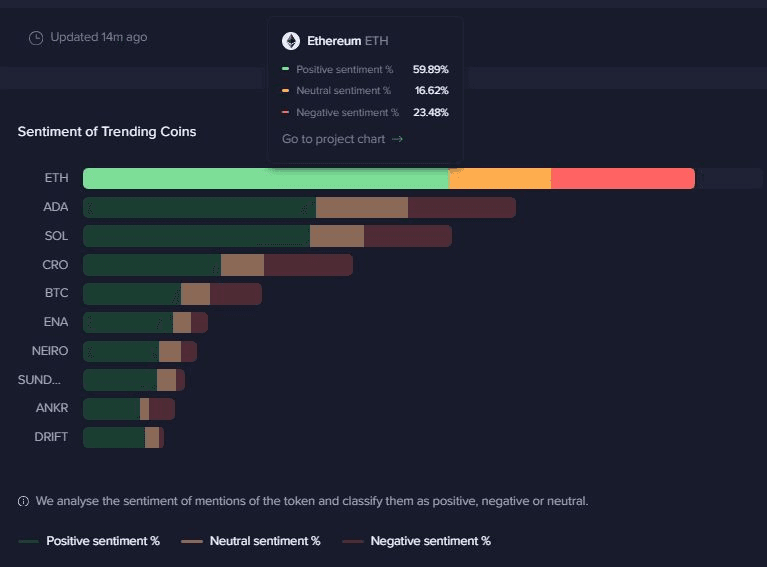Image resolution: width=767 pixels, height=567 pixels.
Task: Click the Ethereum ETH title in the tooltip
Action: point(347,41)
